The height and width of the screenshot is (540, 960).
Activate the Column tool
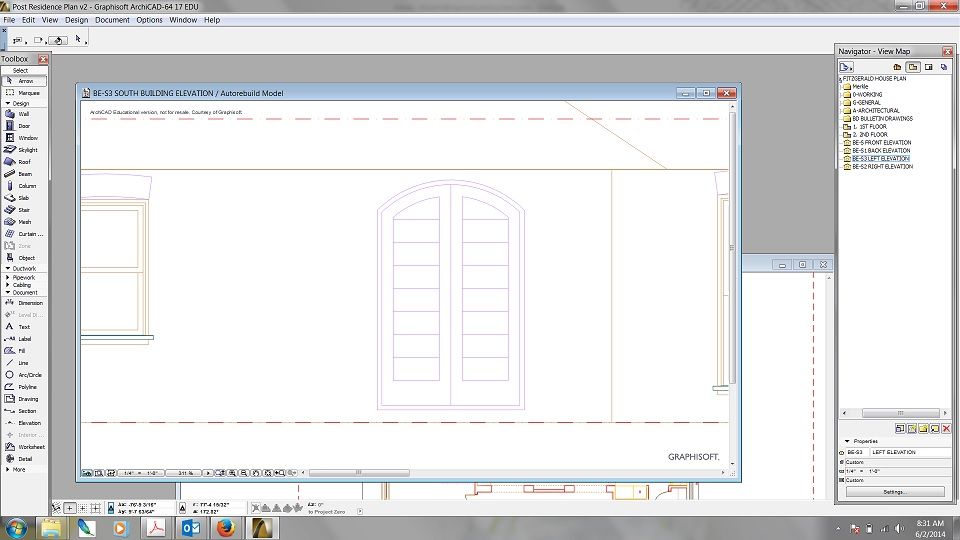24,186
